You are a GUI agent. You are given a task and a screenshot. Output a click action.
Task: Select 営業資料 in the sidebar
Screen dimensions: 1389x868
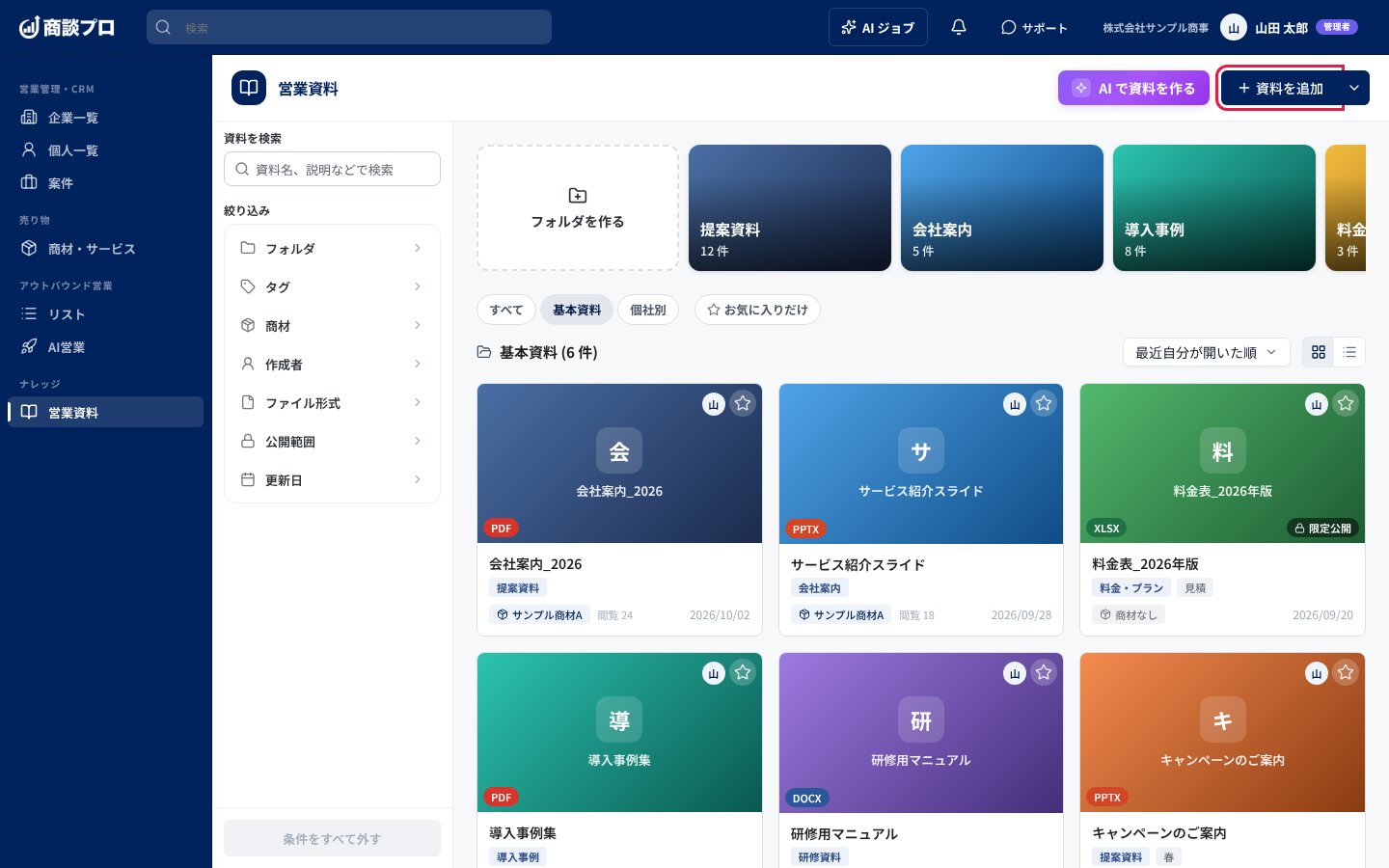pos(106,412)
